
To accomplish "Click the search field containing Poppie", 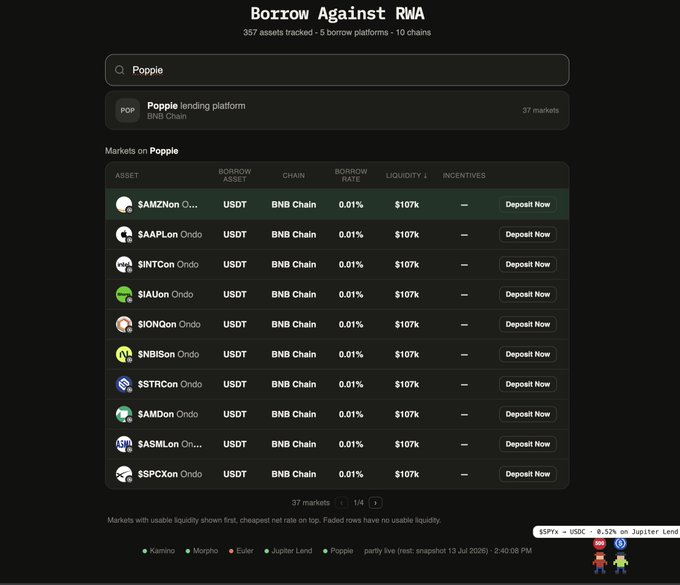I will coord(337,70).
